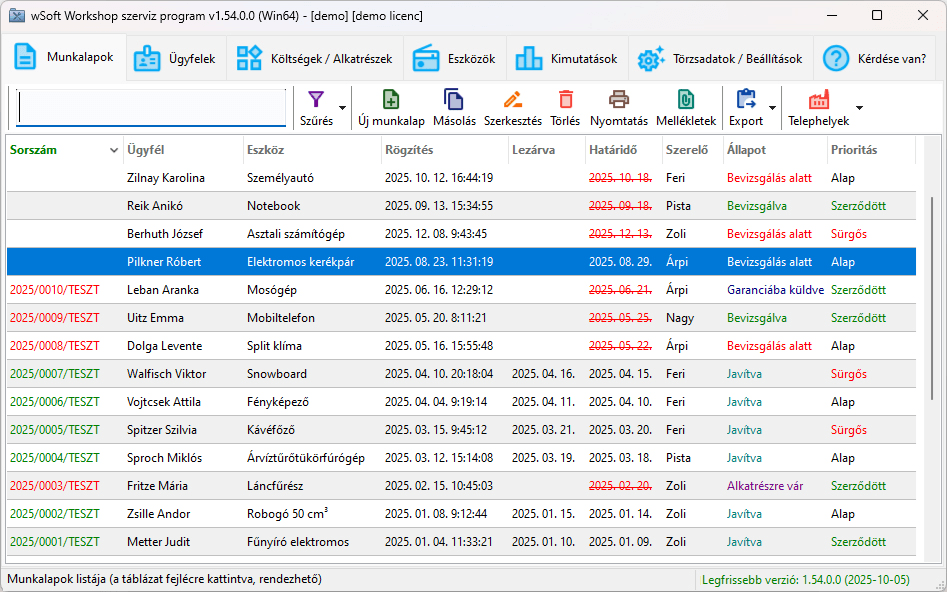Screen dimensions: 947x592
Task: Click the Telephelyek factory icon
Action: (819, 100)
